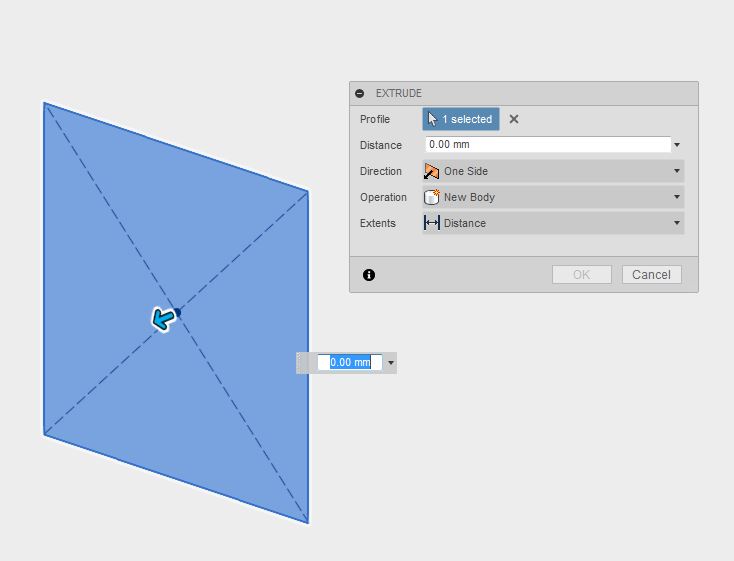Open the Direction 'One Side' dropdown

pyautogui.click(x=553, y=171)
